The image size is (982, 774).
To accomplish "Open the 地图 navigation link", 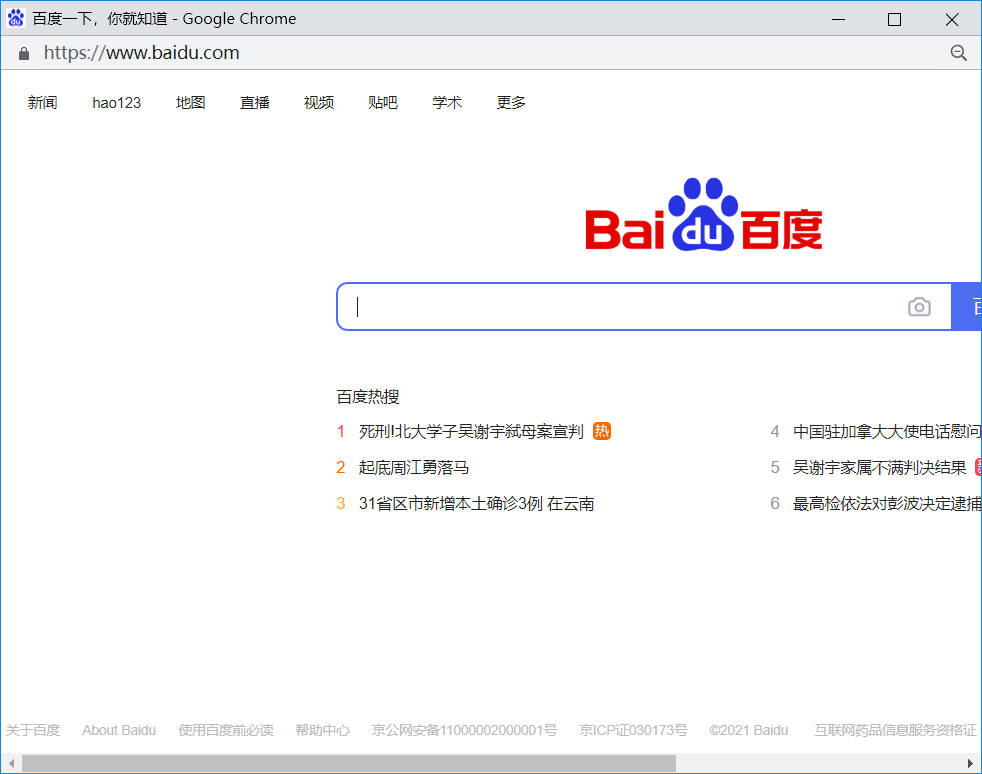I will tap(190, 103).
